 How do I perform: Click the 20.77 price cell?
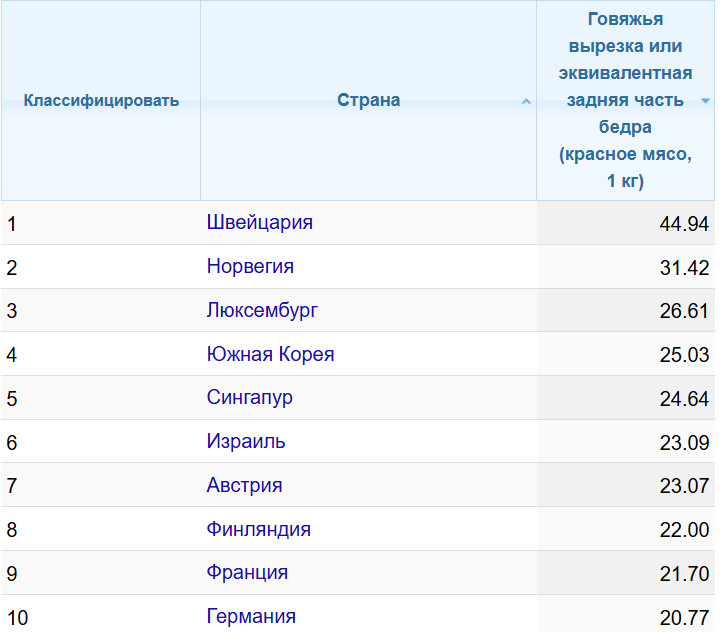[x=684, y=617]
